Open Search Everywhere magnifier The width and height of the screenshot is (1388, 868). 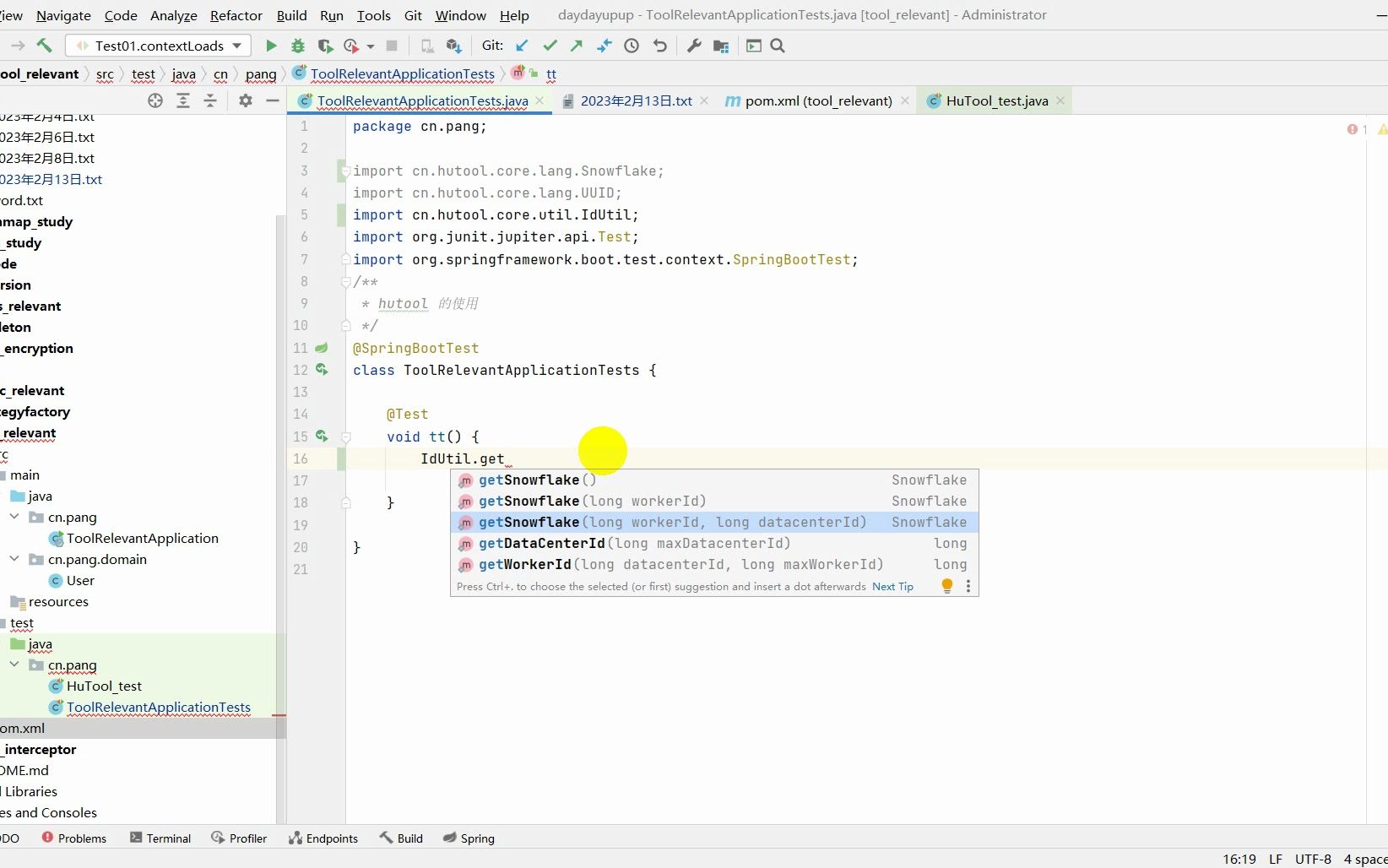coord(778,46)
